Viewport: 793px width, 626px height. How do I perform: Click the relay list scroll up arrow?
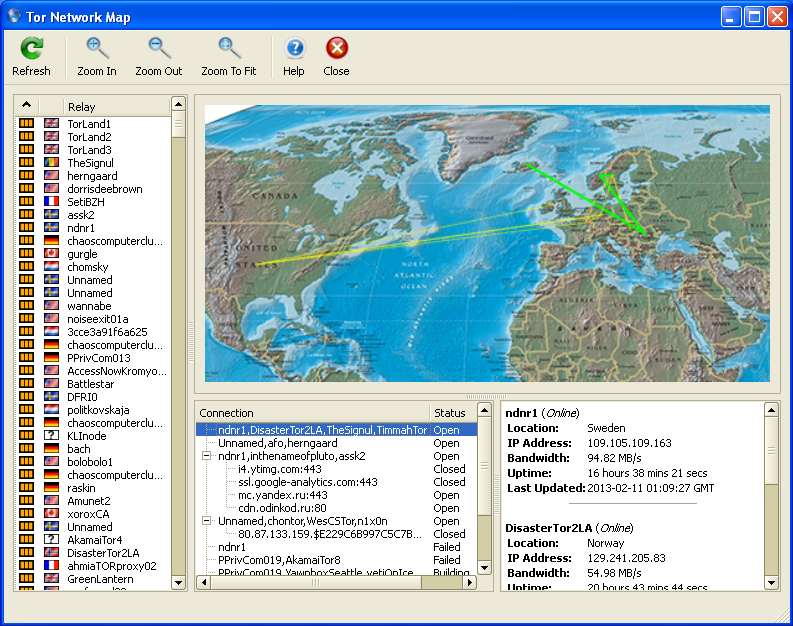pyautogui.click(x=179, y=104)
